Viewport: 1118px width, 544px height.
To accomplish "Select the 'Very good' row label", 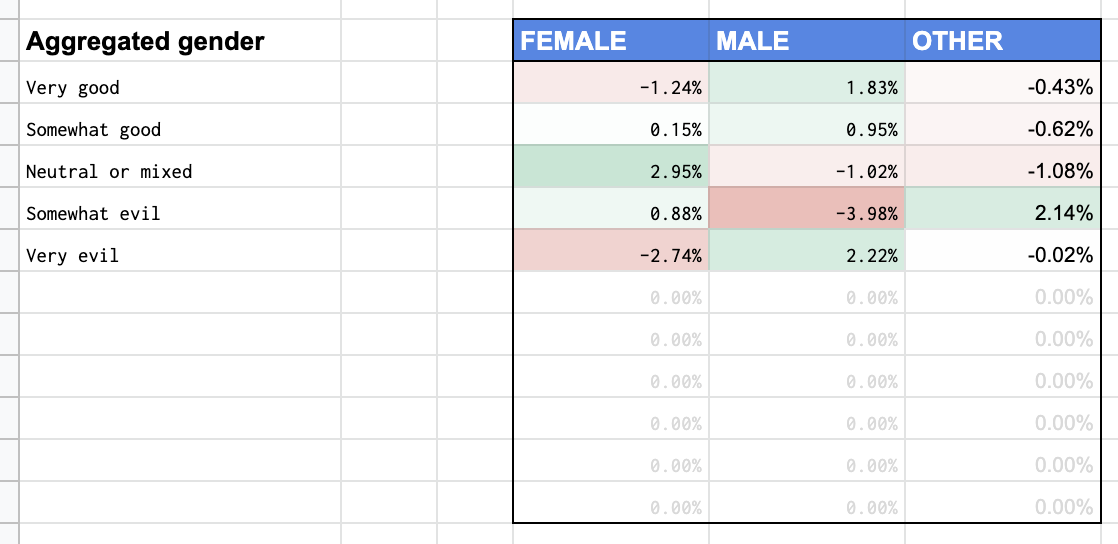I will (73, 87).
